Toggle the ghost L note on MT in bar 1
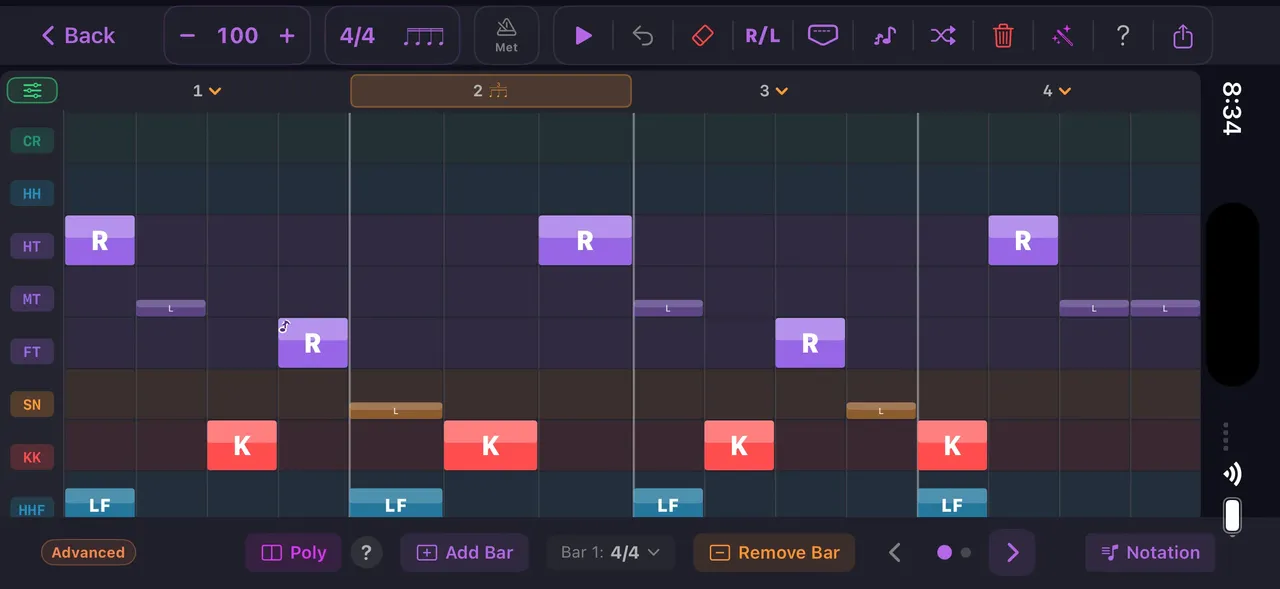Screen dimensions: 1280x589 [171, 308]
